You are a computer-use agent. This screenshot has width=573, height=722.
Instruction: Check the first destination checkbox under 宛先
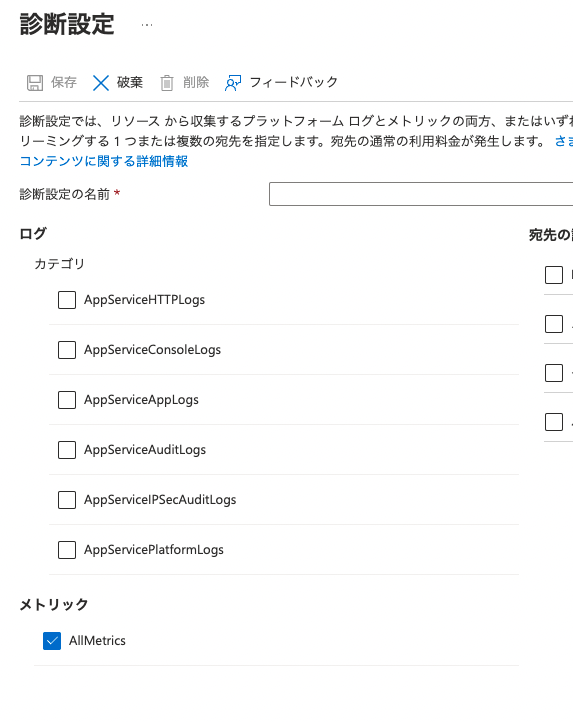point(554,275)
